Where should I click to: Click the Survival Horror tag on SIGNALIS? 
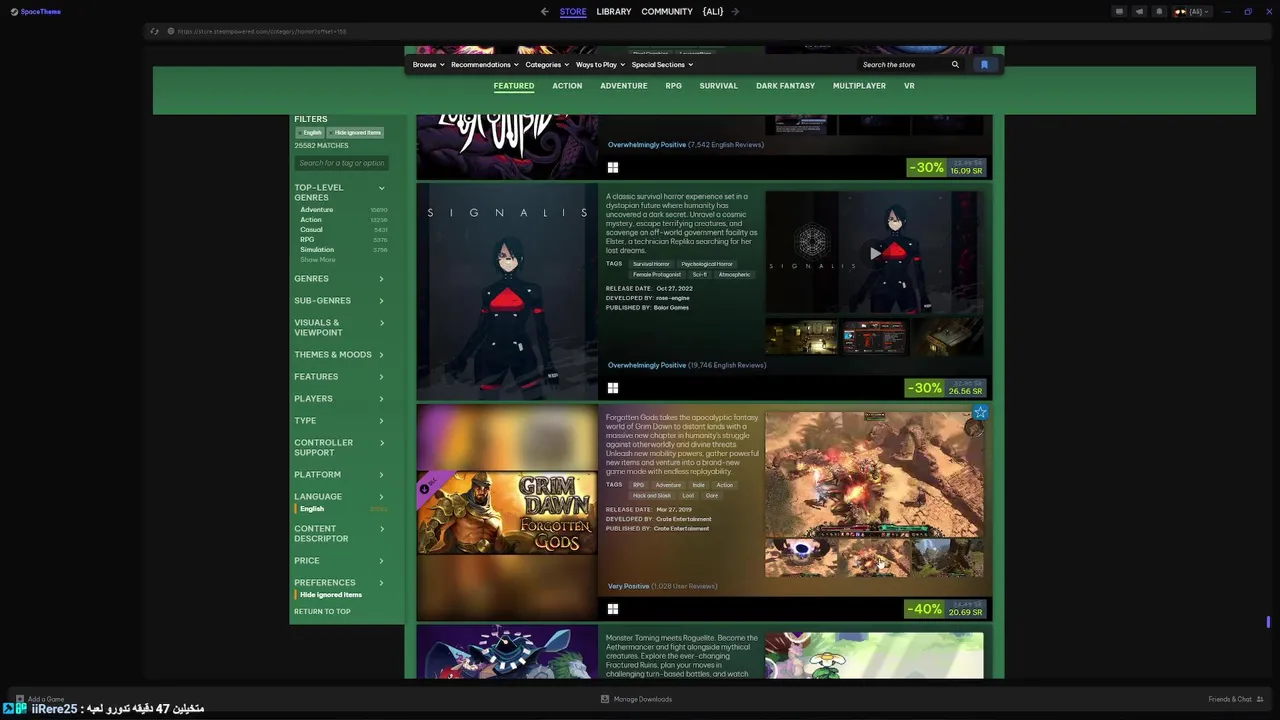(651, 264)
